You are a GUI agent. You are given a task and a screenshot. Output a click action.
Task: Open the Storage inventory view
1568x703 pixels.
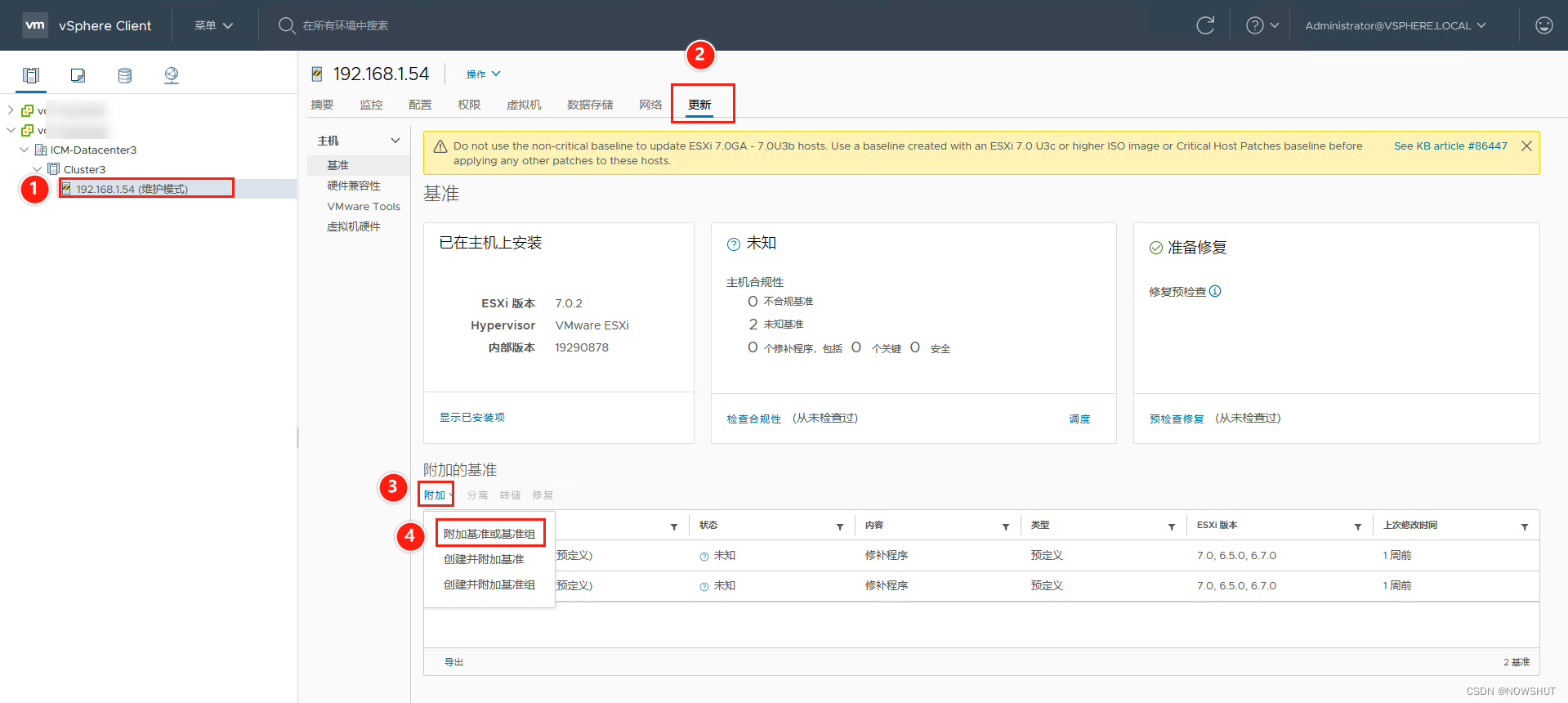125,75
